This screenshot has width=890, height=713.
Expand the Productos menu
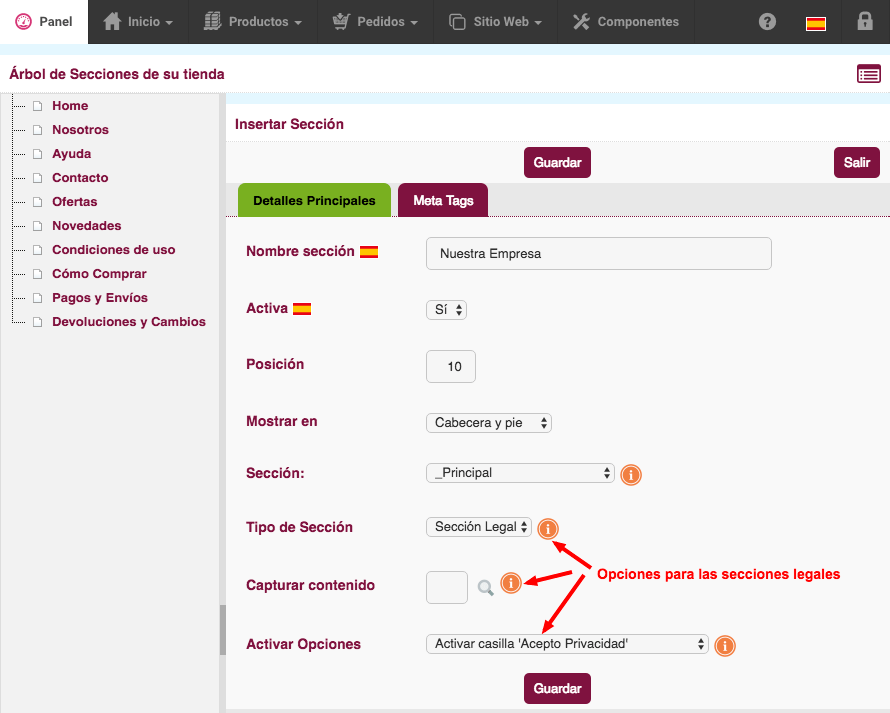tap(253, 22)
